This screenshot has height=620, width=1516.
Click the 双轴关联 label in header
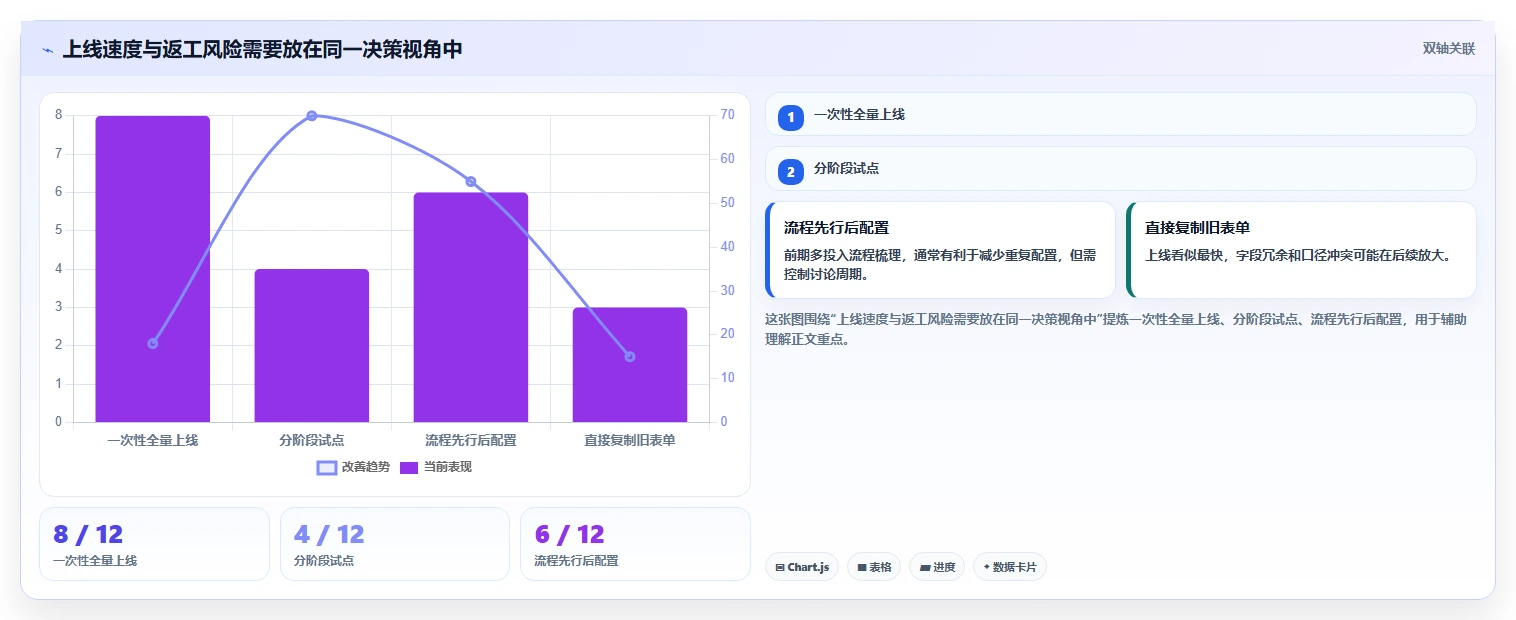(1449, 48)
